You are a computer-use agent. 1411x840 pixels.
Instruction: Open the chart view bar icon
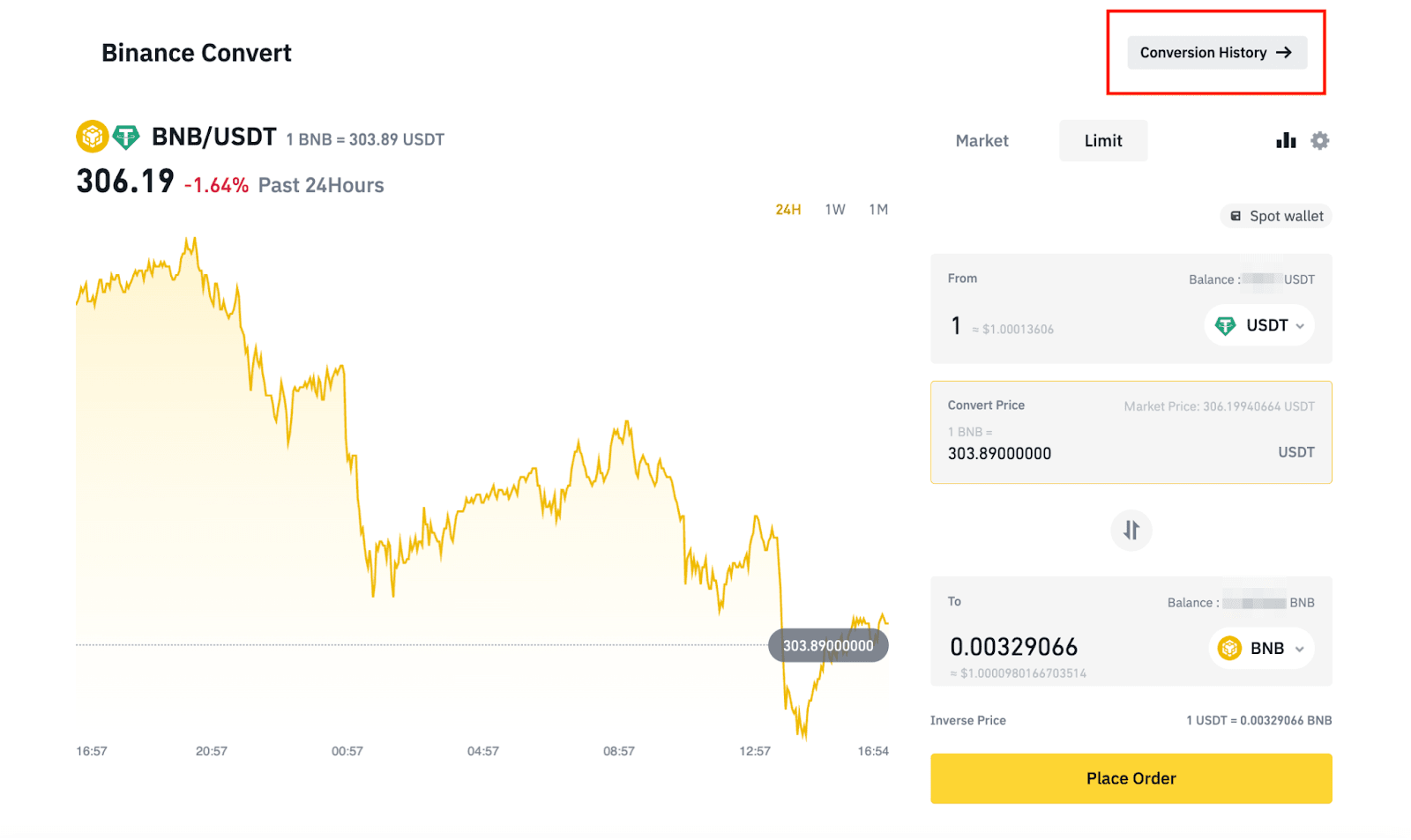[x=1286, y=140]
